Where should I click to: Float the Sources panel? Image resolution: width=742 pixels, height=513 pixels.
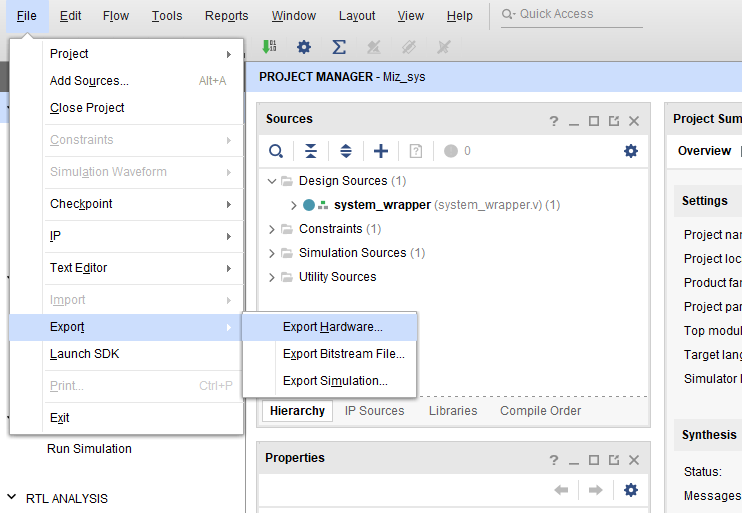614,121
